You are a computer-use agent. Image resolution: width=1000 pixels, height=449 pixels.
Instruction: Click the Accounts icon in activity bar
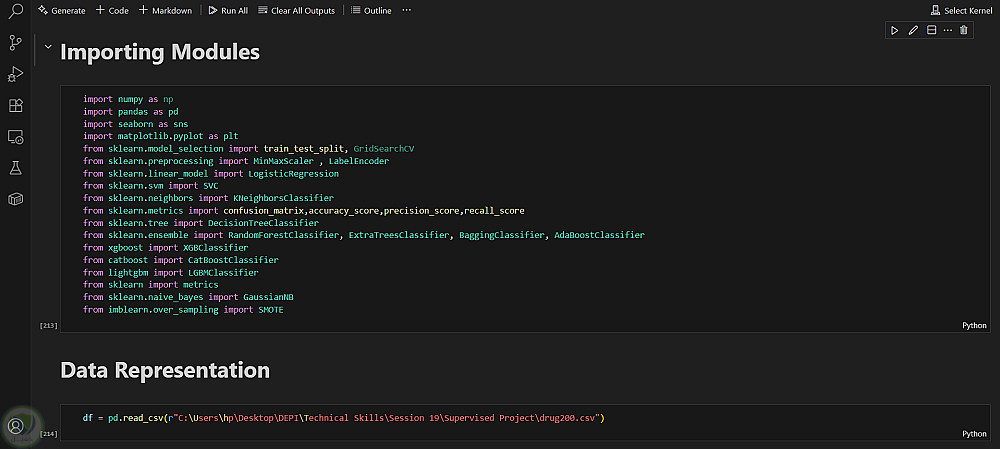coord(16,425)
